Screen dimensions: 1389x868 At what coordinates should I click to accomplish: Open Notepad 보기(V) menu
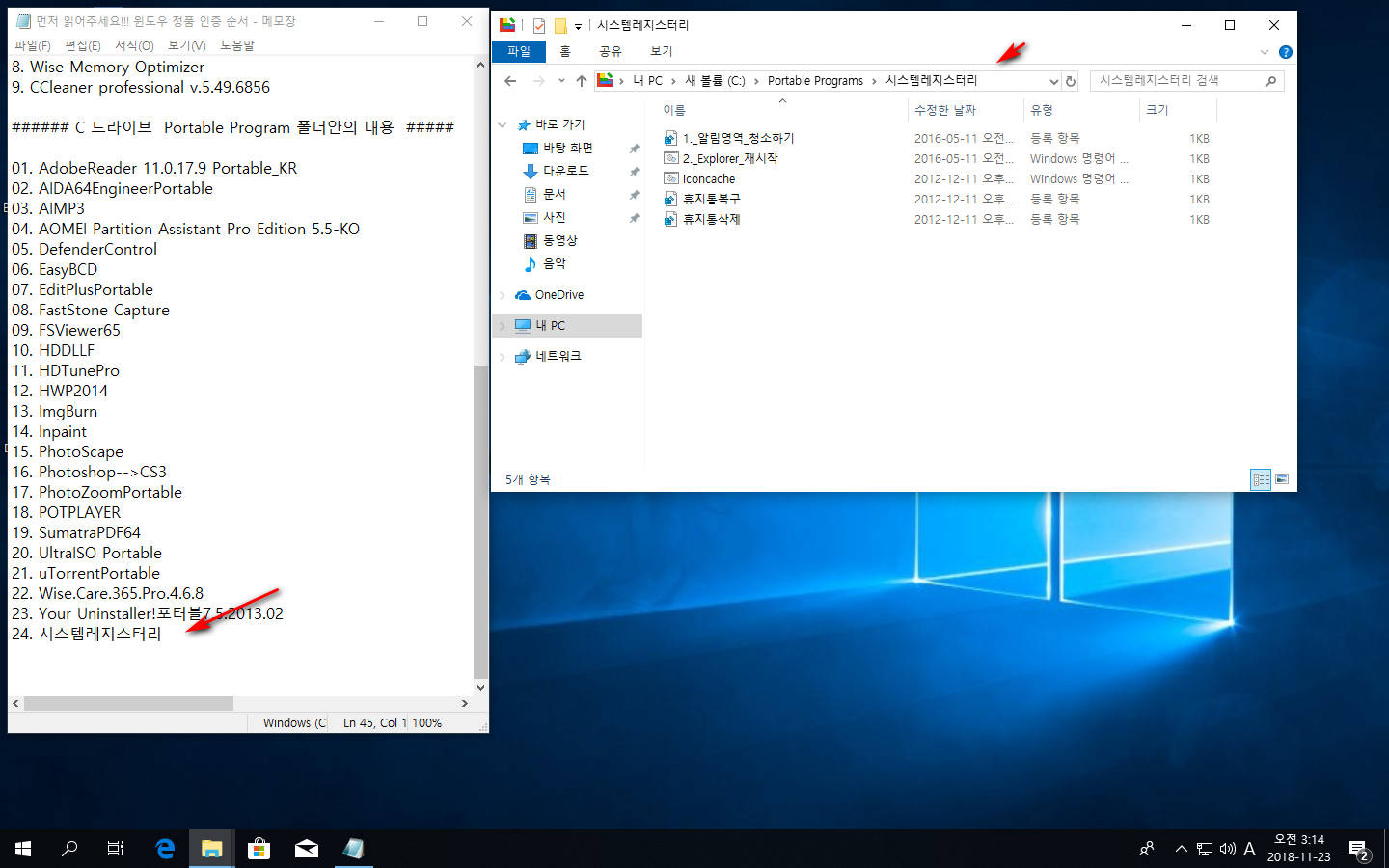pos(187,45)
